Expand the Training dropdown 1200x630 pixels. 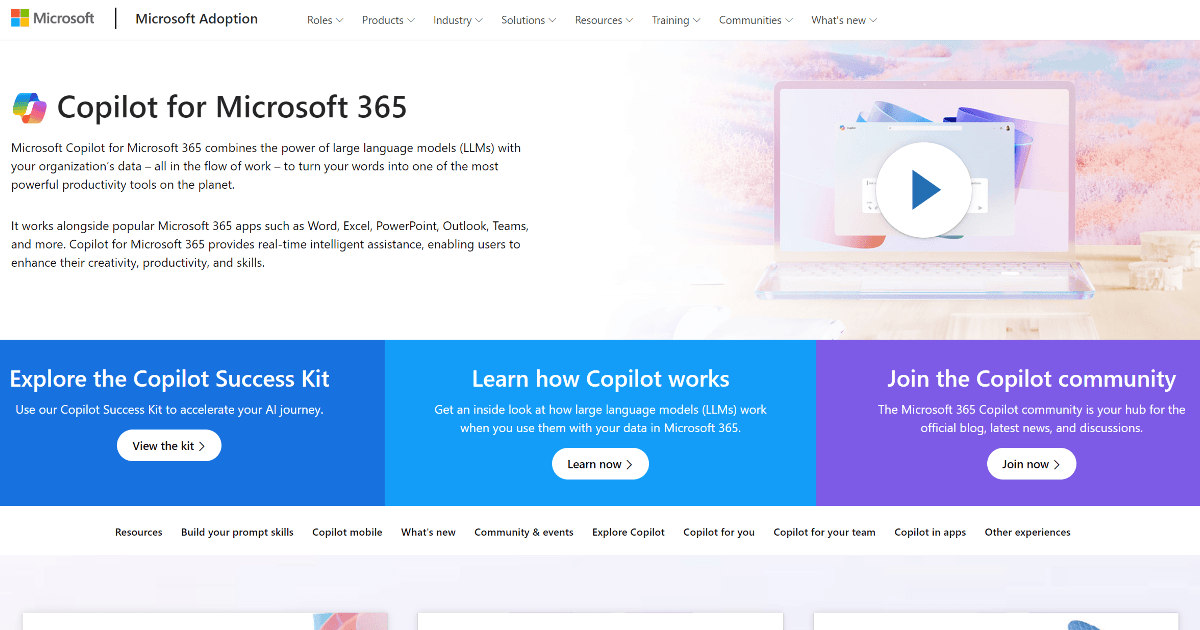675,19
